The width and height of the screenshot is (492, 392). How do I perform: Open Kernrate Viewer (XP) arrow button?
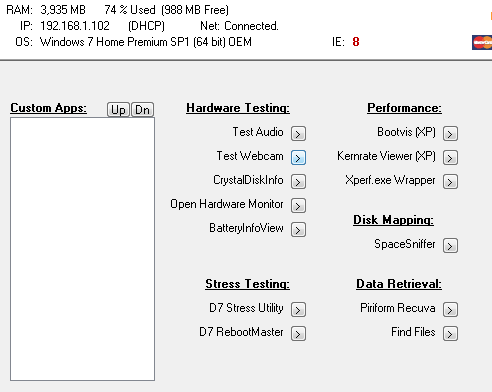click(450, 158)
